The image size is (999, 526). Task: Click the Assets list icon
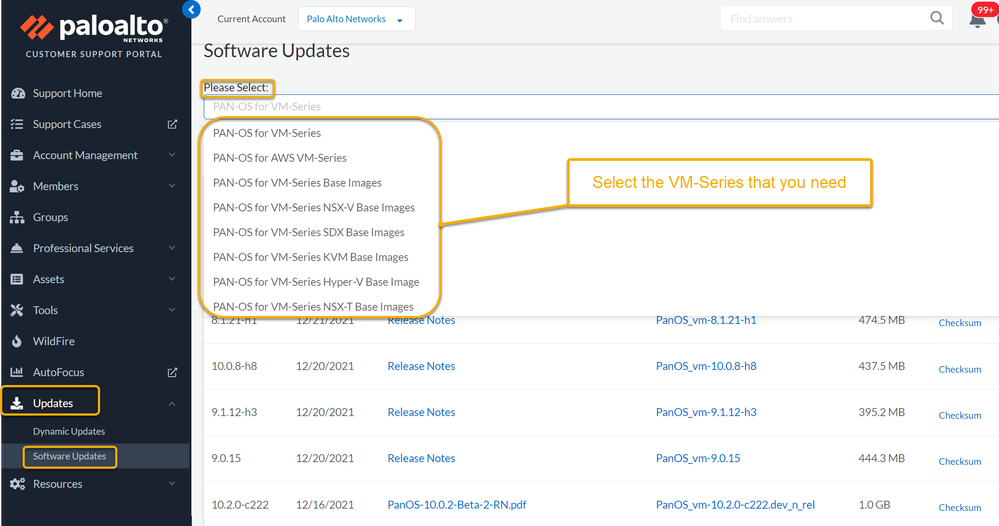(17, 279)
